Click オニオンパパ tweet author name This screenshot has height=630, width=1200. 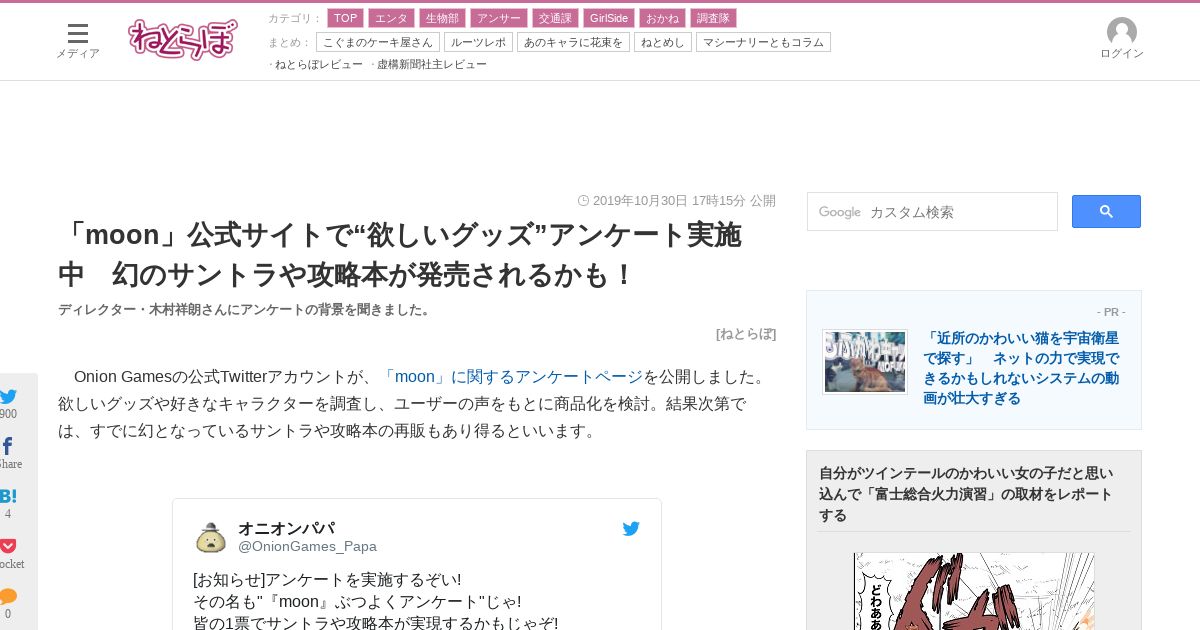[x=286, y=528]
